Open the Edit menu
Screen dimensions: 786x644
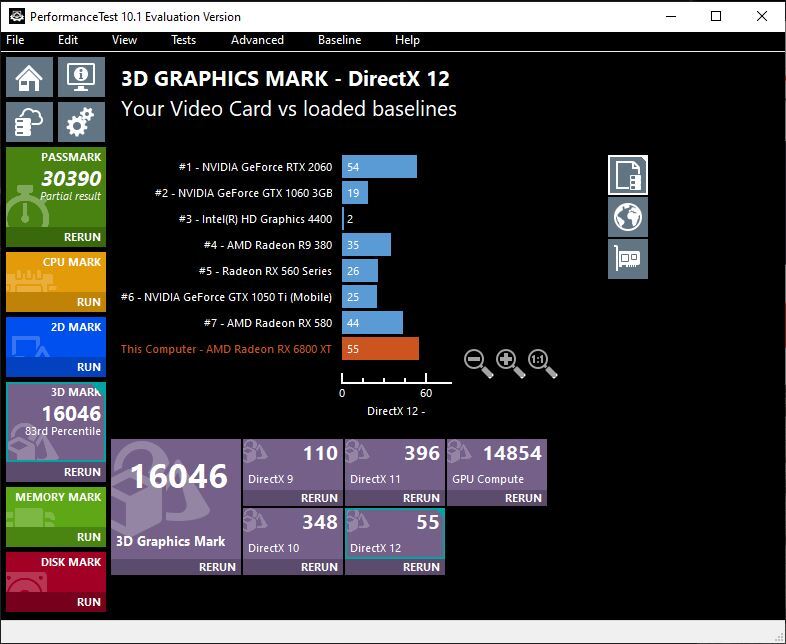coord(68,40)
